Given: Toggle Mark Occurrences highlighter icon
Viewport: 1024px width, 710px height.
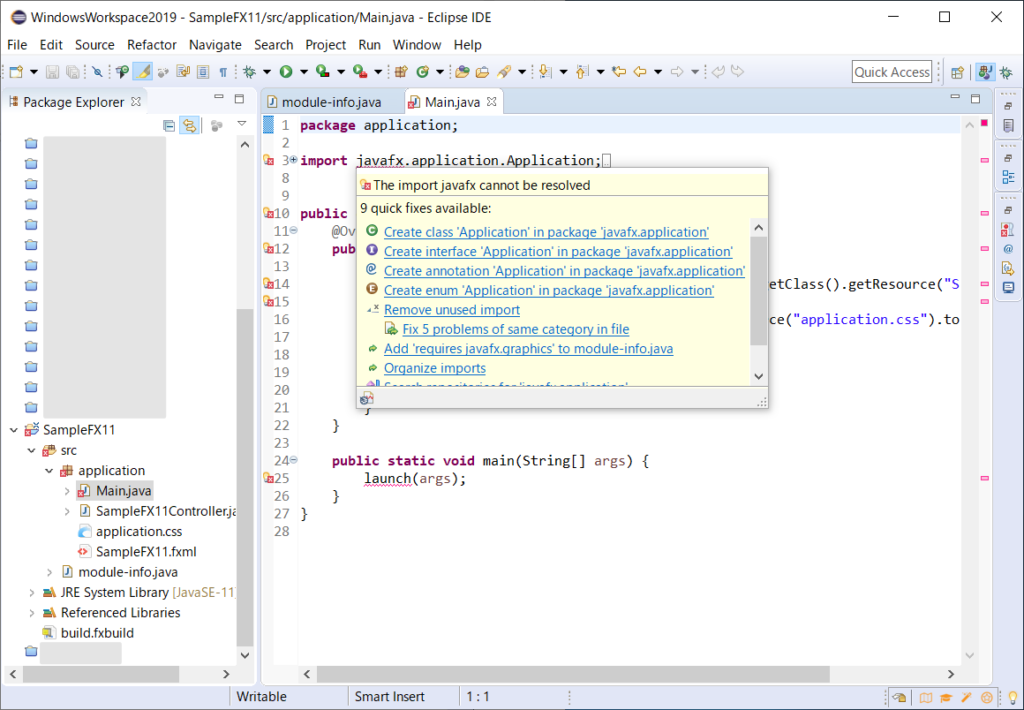Looking at the screenshot, I should click(x=144, y=71).
